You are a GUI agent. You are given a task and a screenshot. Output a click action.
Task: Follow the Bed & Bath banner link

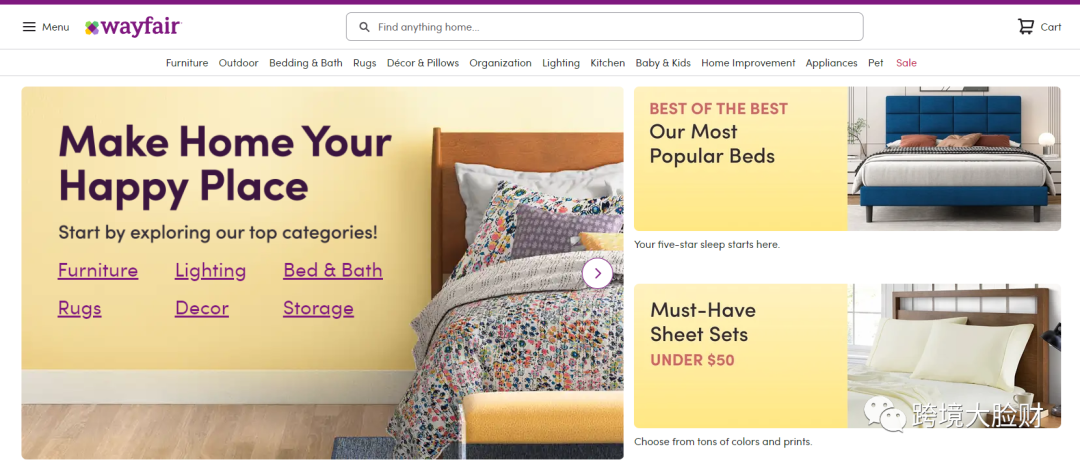tap(333, 271)
